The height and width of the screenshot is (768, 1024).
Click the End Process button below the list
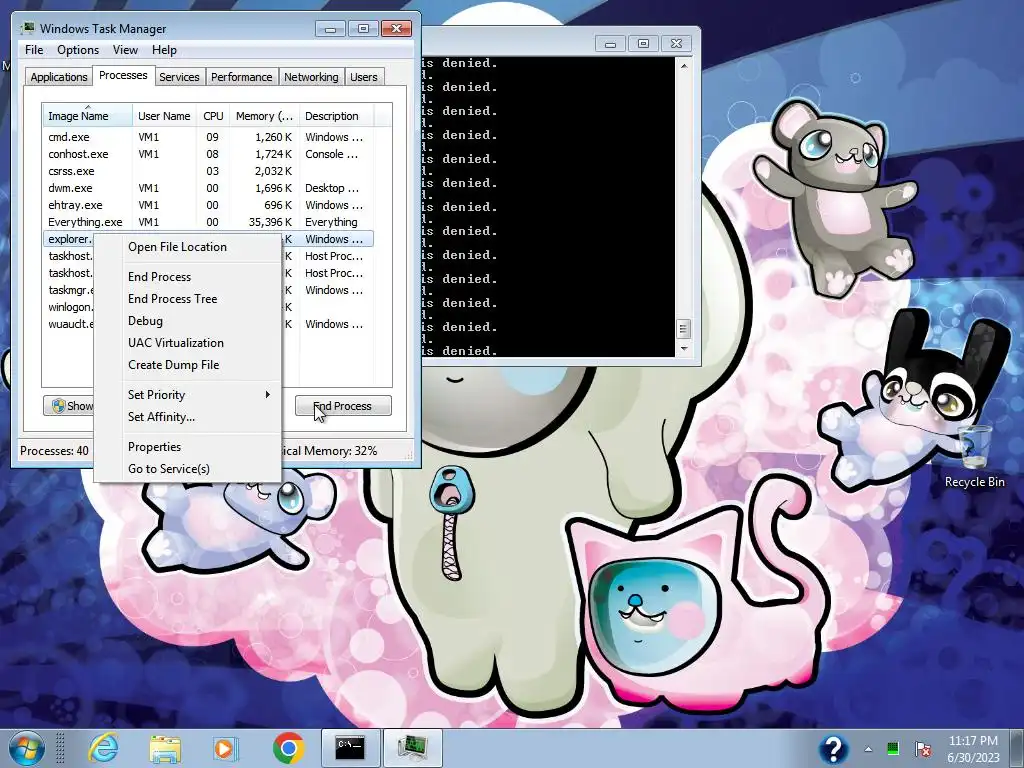pos(344,406)
